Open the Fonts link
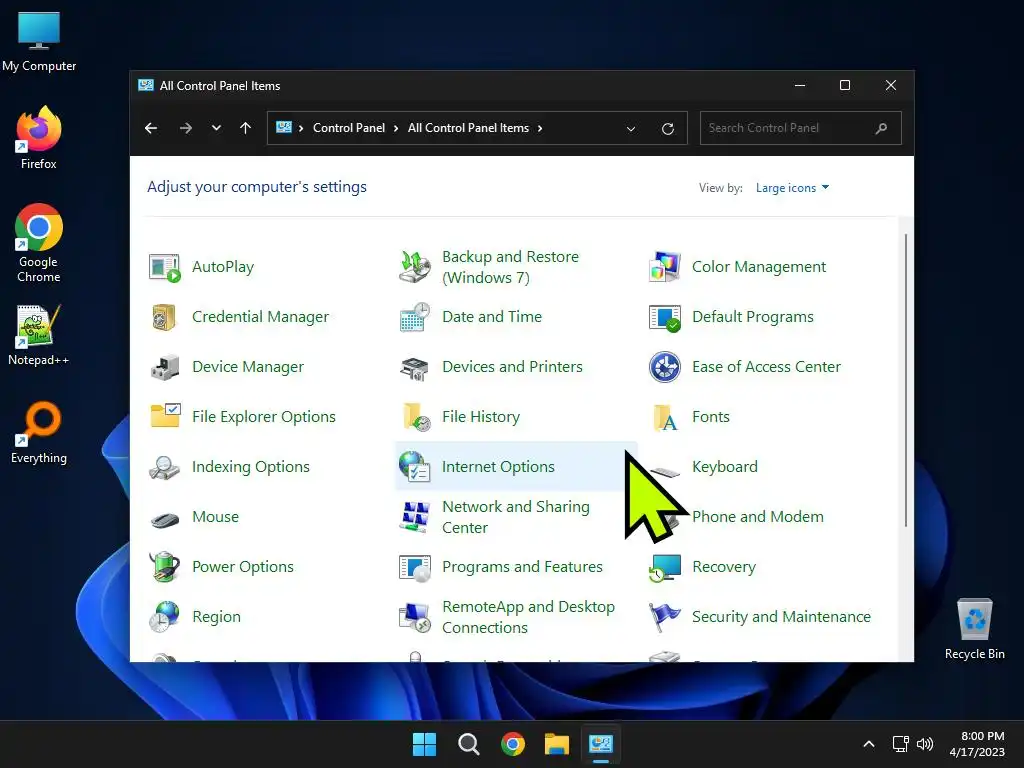Viewport: 1024px width, 768px height. pos(711,417)
